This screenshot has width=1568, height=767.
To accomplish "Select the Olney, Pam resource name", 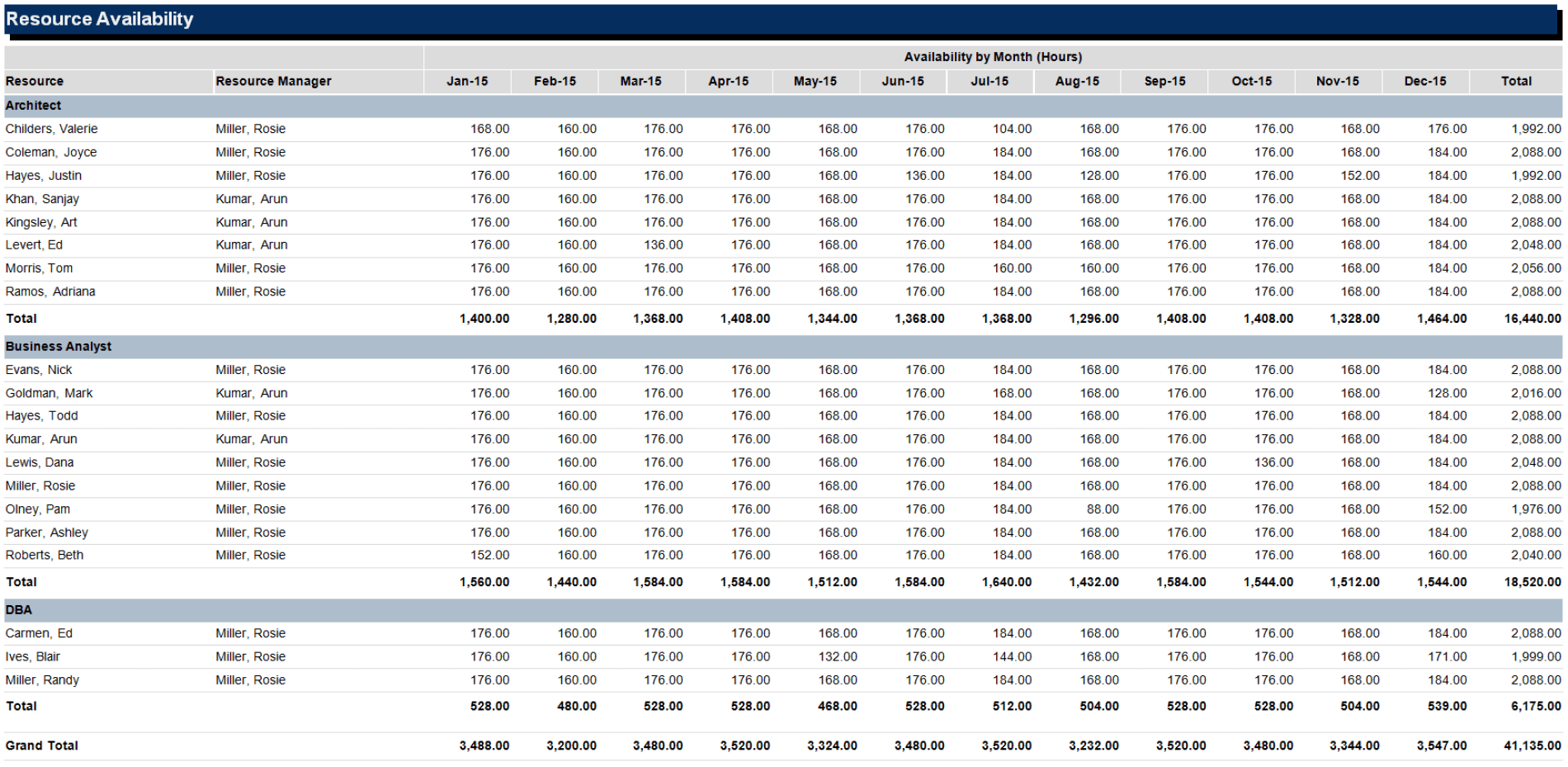I will 38,509.
